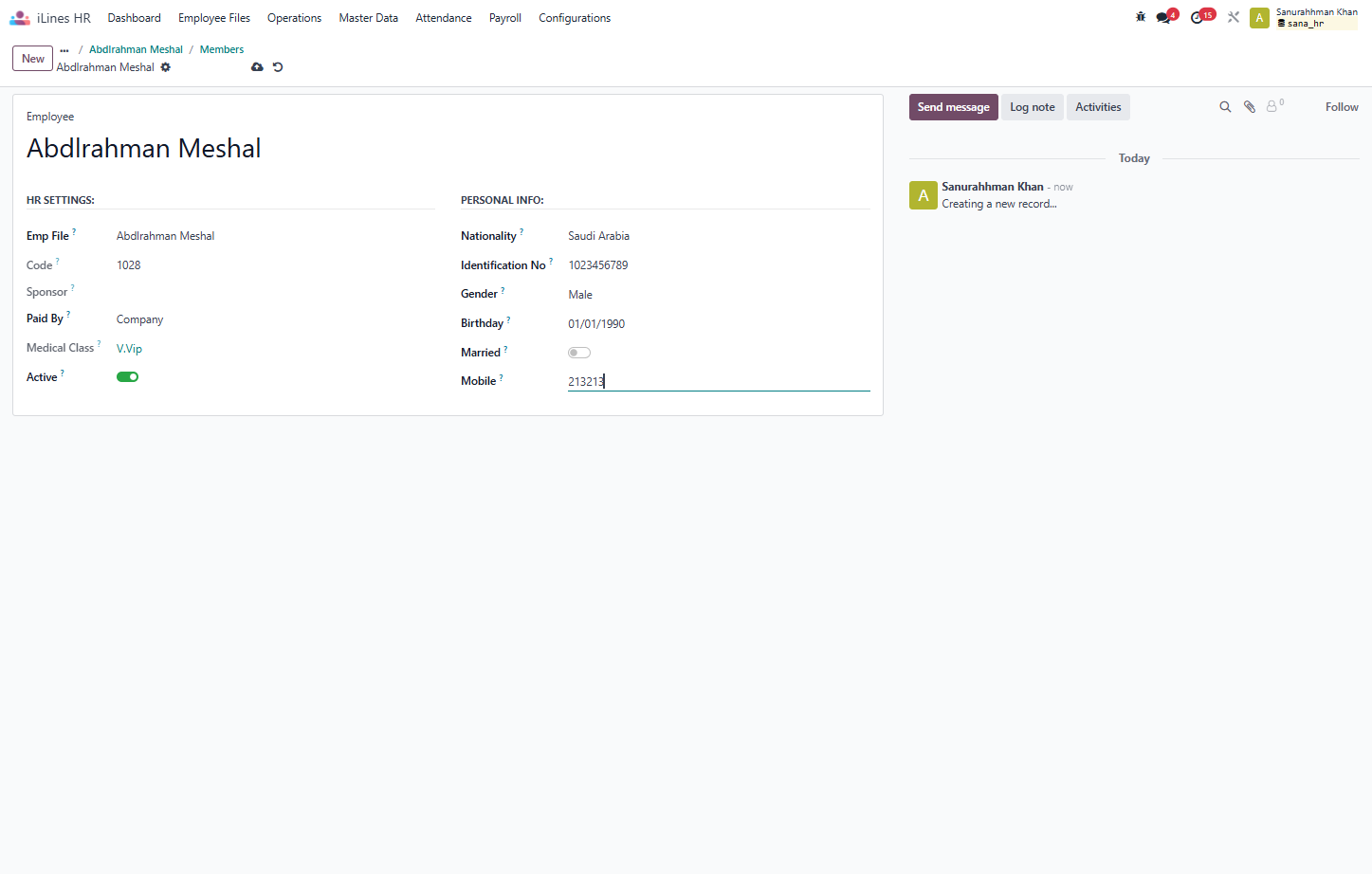
Task: Open the activities clock icon with badge 15
Action: click(1198, 17)
